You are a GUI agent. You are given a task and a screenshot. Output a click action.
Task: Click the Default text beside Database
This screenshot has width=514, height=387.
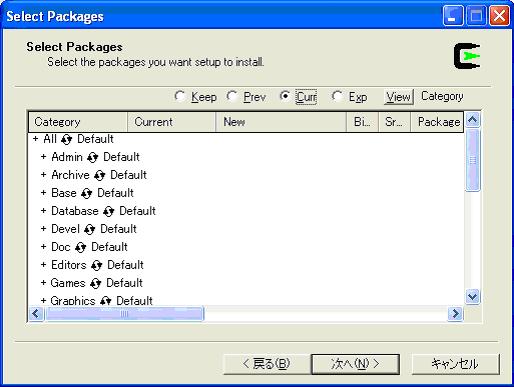pos(137,211)
